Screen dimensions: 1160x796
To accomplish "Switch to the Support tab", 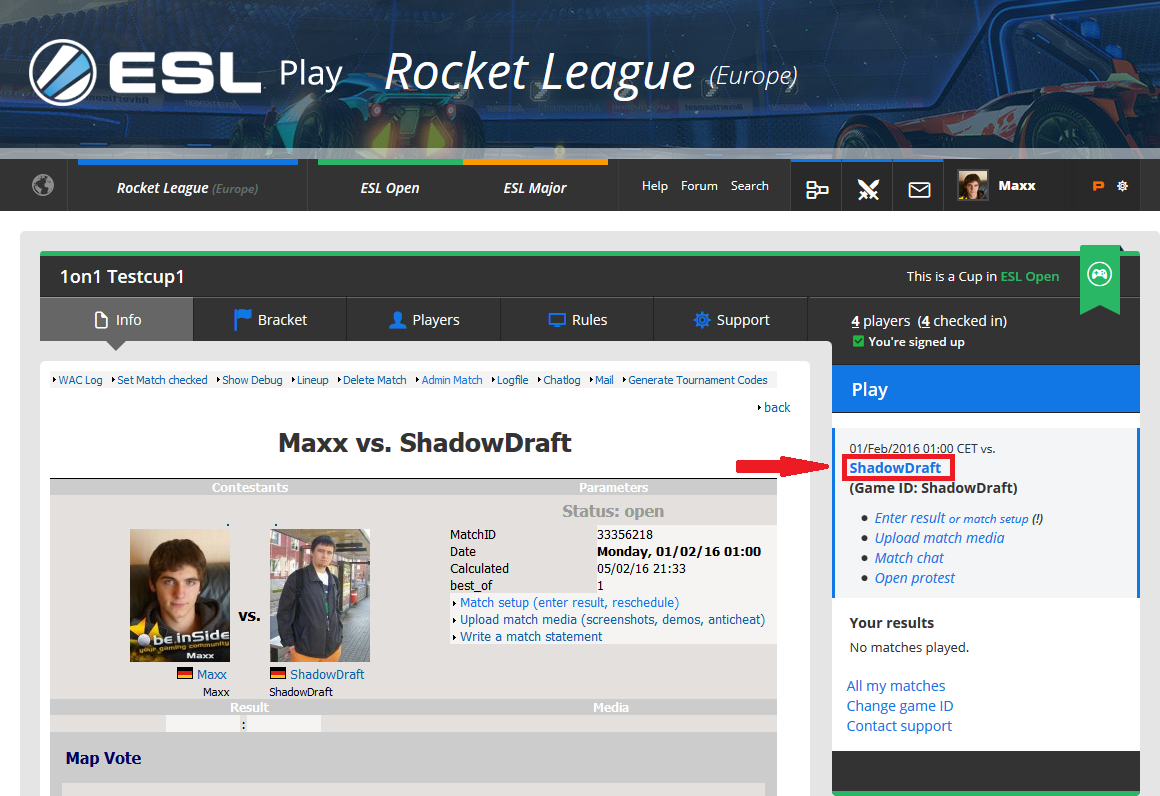I will coord(731,320).
